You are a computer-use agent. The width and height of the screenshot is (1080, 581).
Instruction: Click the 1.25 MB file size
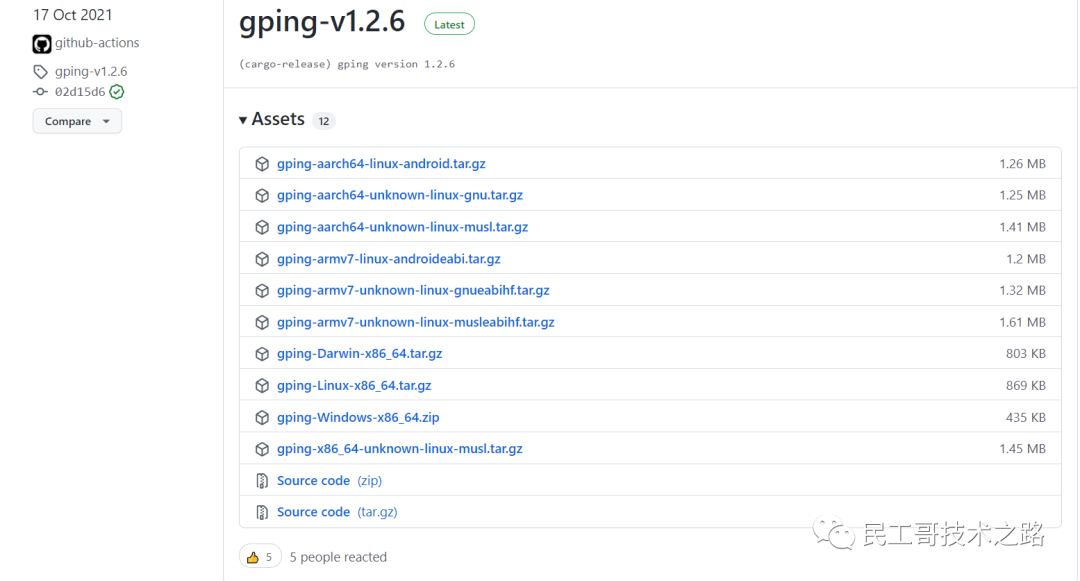click(1022, 196)
